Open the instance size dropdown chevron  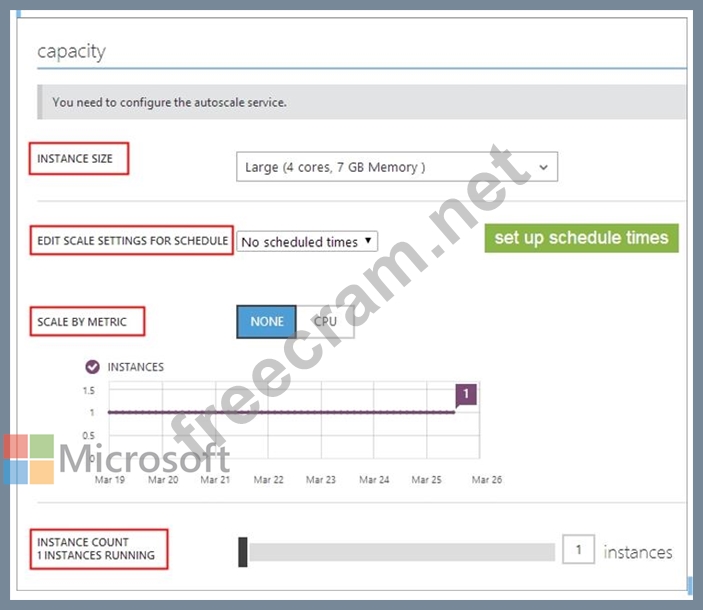543,167
